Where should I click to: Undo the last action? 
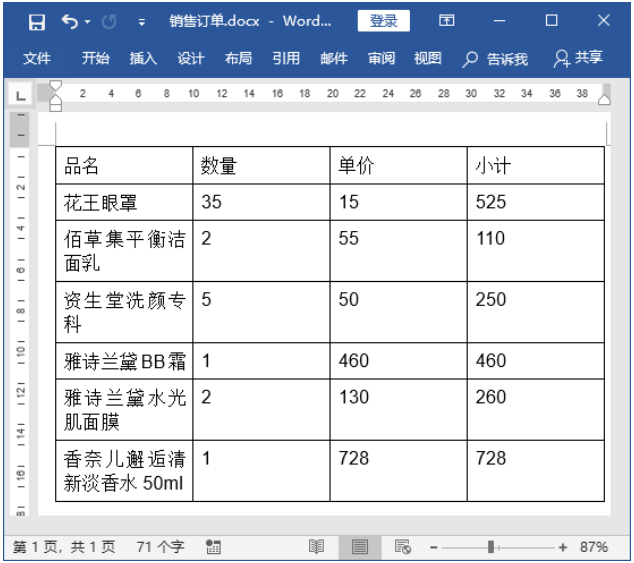tap(70, 21)
